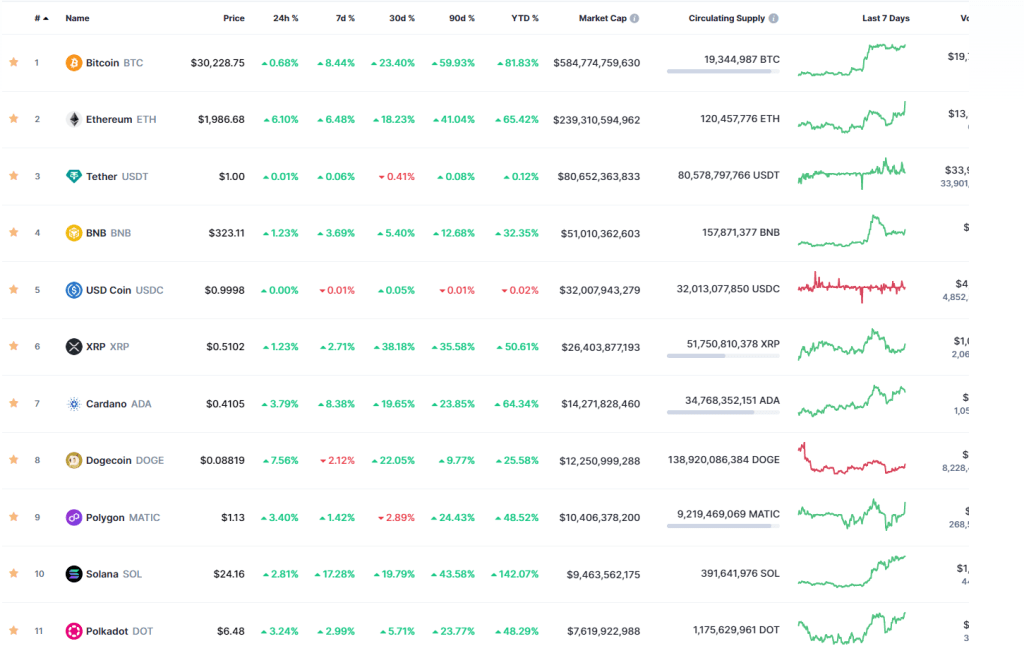Open the BNB coin page link

click(108, 233)
